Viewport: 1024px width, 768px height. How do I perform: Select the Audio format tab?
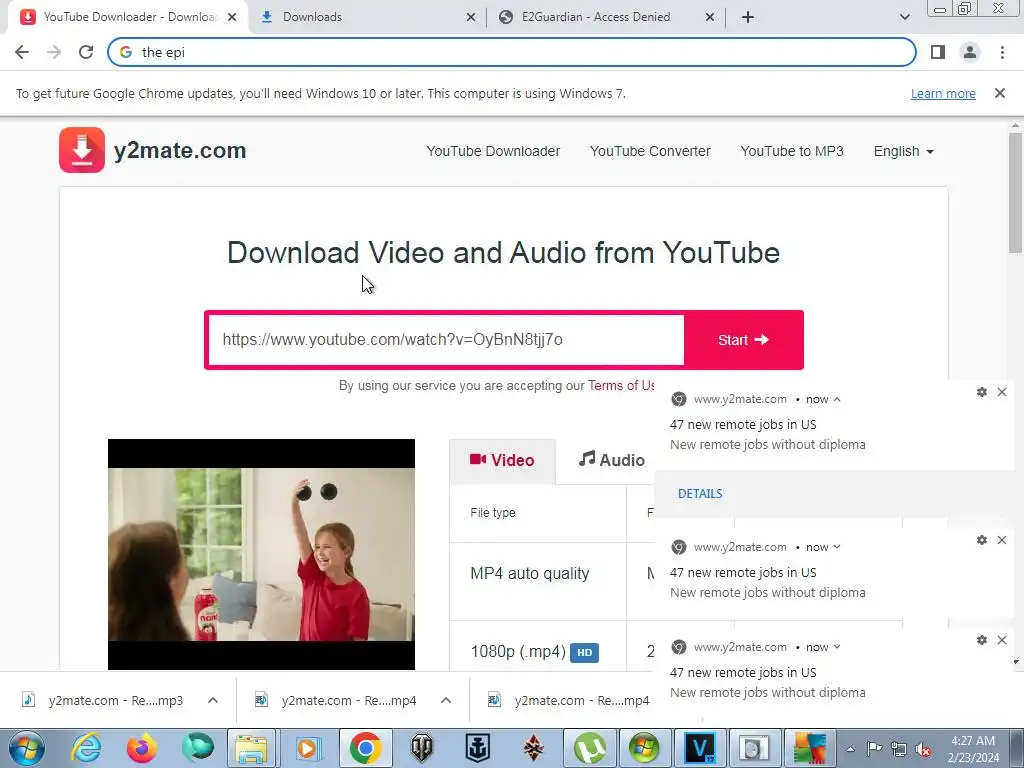[611, 460]
